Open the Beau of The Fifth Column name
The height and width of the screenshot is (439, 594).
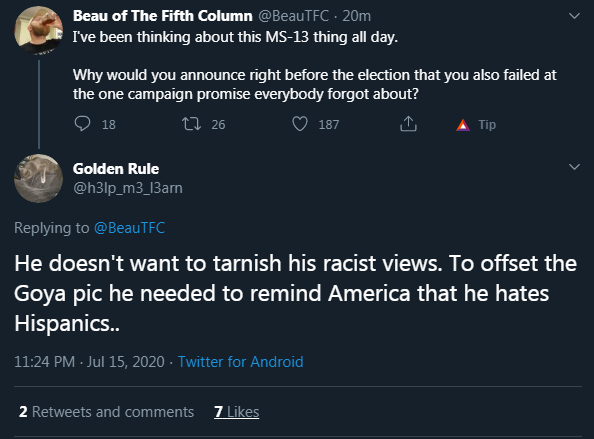click(x=163, y=16)
